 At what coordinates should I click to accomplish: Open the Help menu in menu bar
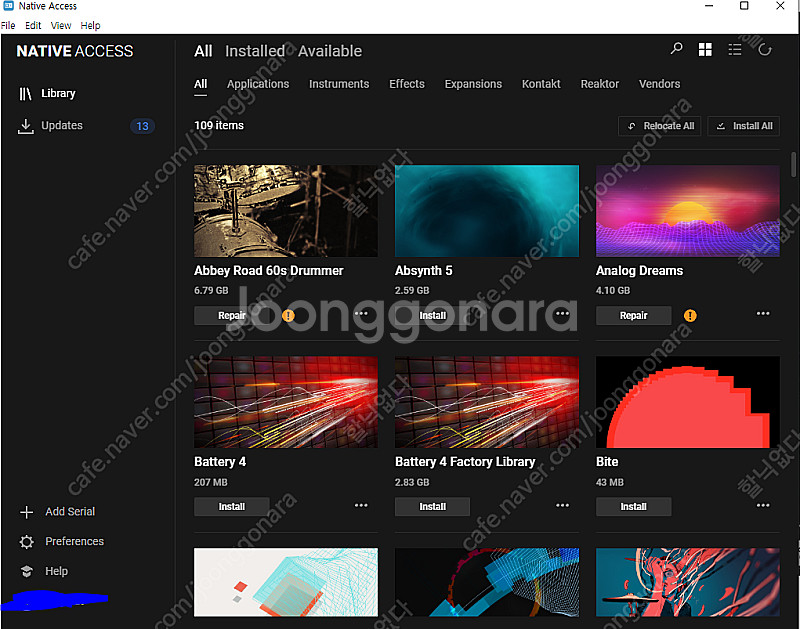click(90, 26)
